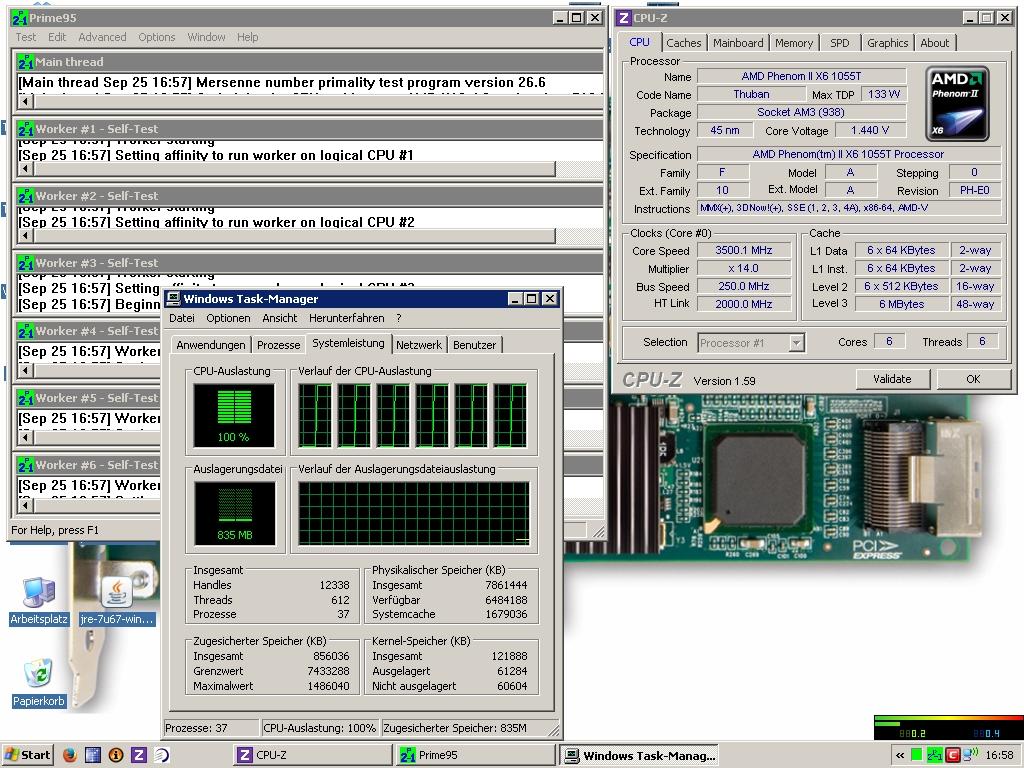Screen dimensions: 1024x768
Task: Click the AMD Phenom II logo in CPU-Z
Action: click(957, 104)
